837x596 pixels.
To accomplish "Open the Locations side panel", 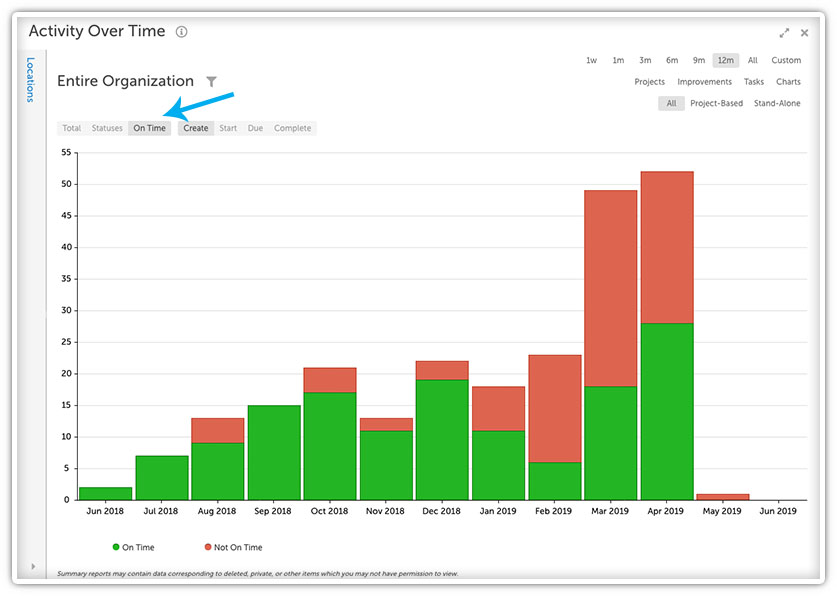I will [x=30, y=80].
